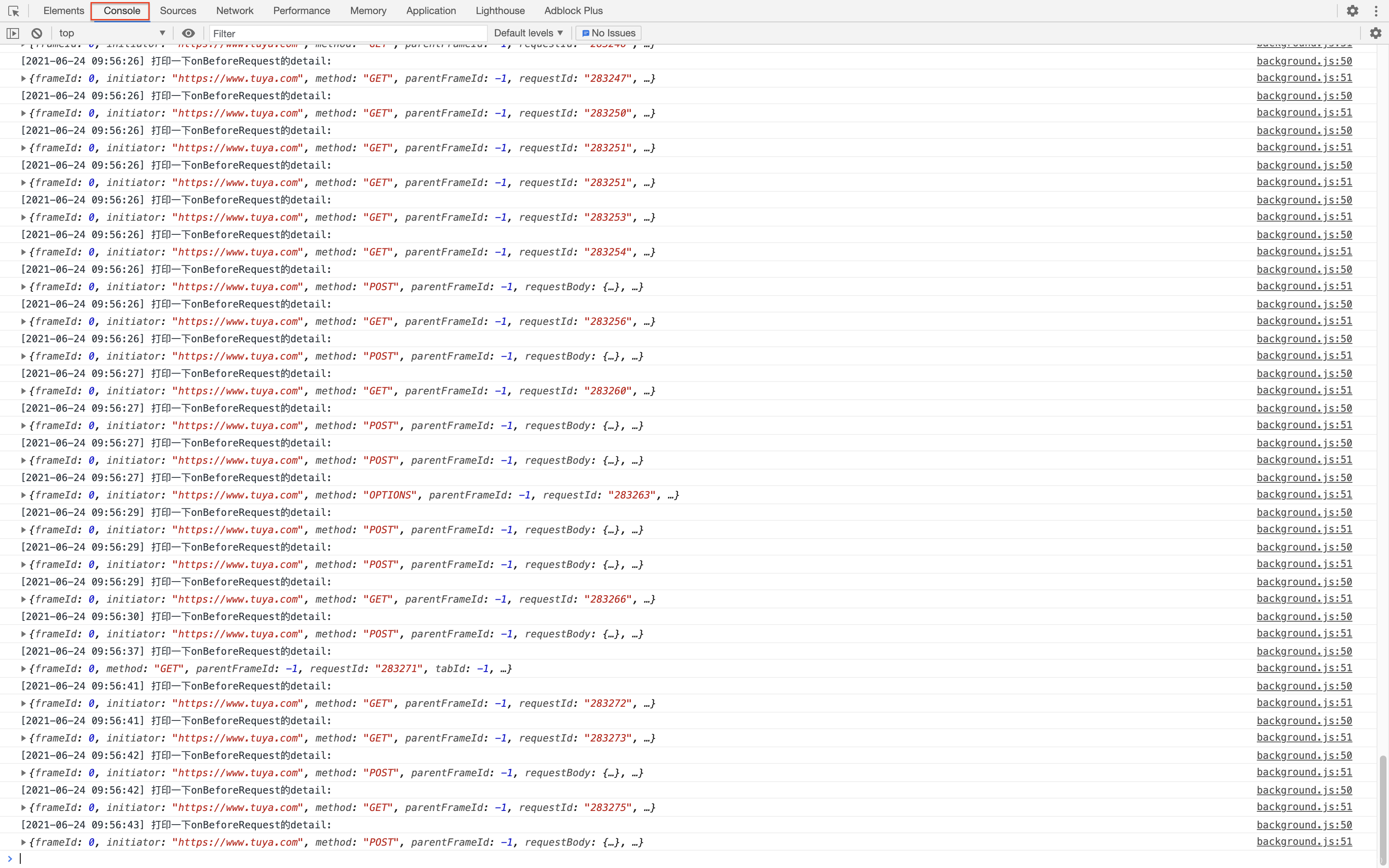Click the "OPTIONS" method value
This screenshot has width=1389, height=868.
click(390, 495)
